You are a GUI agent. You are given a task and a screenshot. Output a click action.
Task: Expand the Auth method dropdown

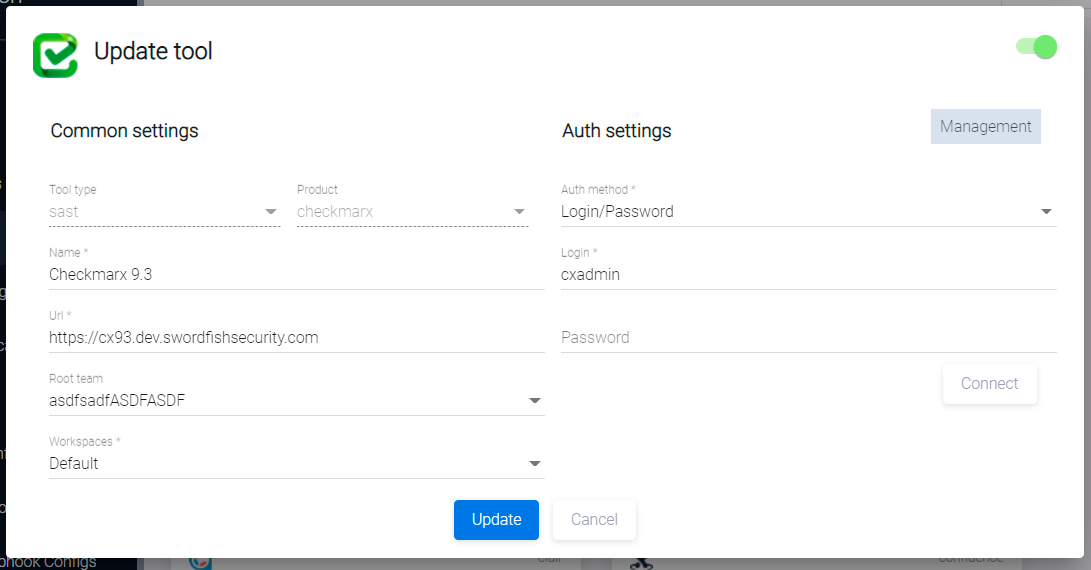pyautogui.click(x=1046, y=212)
